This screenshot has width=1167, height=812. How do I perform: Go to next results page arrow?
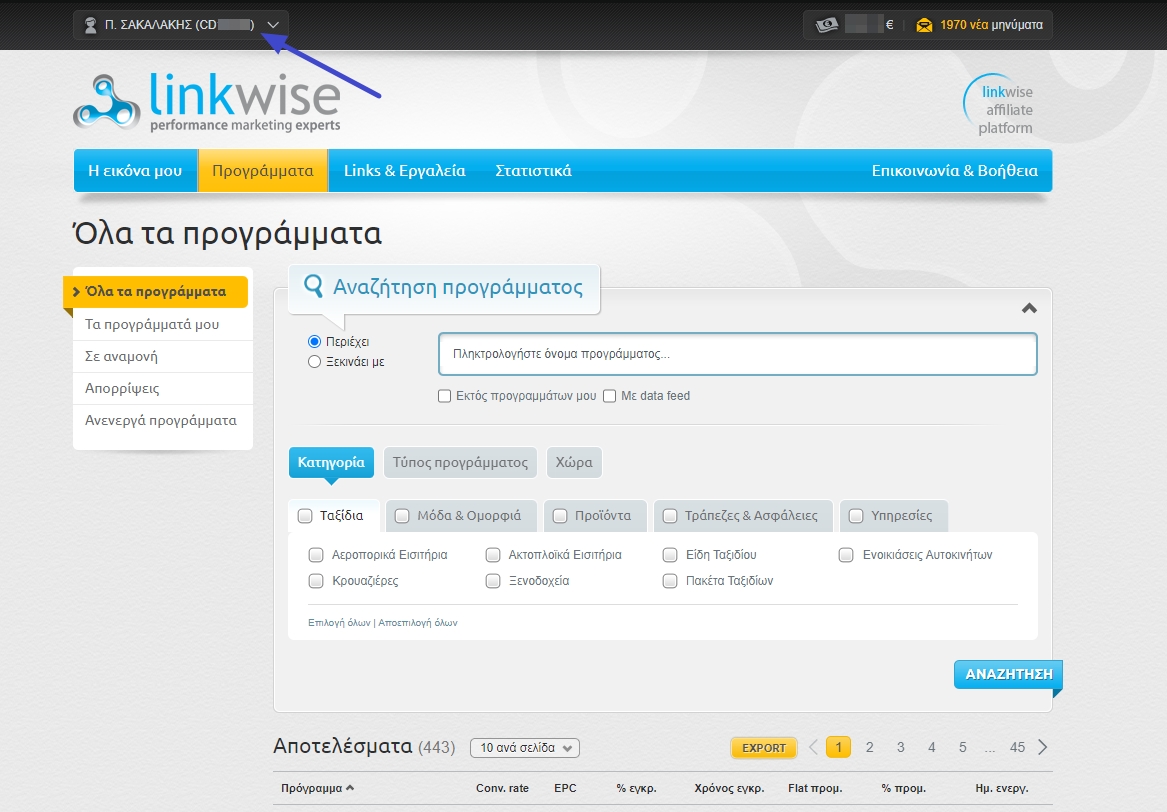coord(1043,747)
